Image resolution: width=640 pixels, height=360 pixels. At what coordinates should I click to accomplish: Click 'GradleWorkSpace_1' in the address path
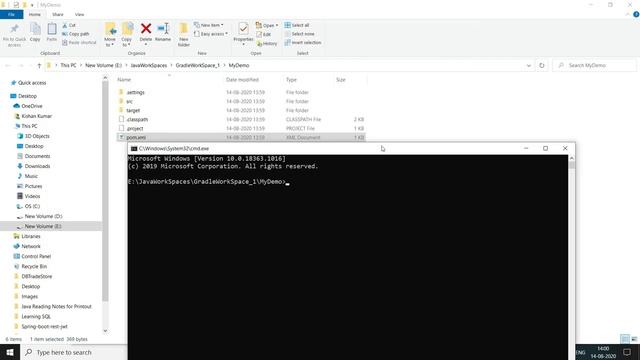pos(198,65)
